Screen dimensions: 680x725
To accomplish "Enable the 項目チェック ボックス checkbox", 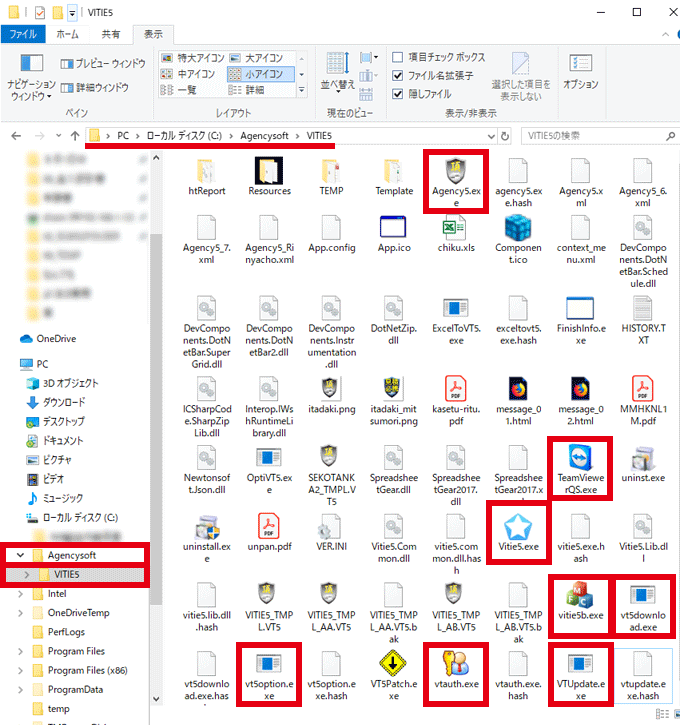I will pos(398,58).
